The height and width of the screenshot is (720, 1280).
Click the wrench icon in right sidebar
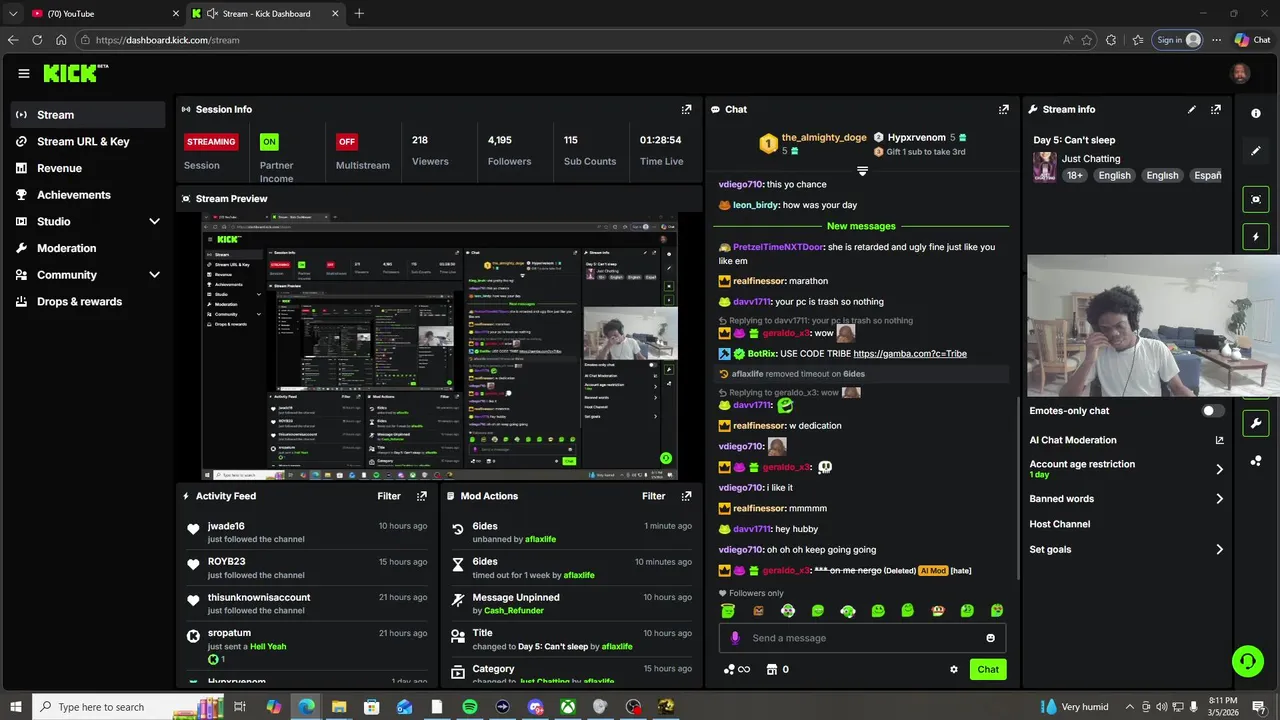coord(1256,423)
